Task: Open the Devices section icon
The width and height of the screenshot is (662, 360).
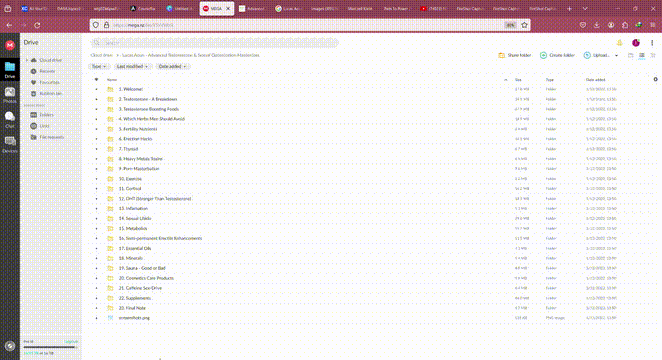Action: [10, 144]
